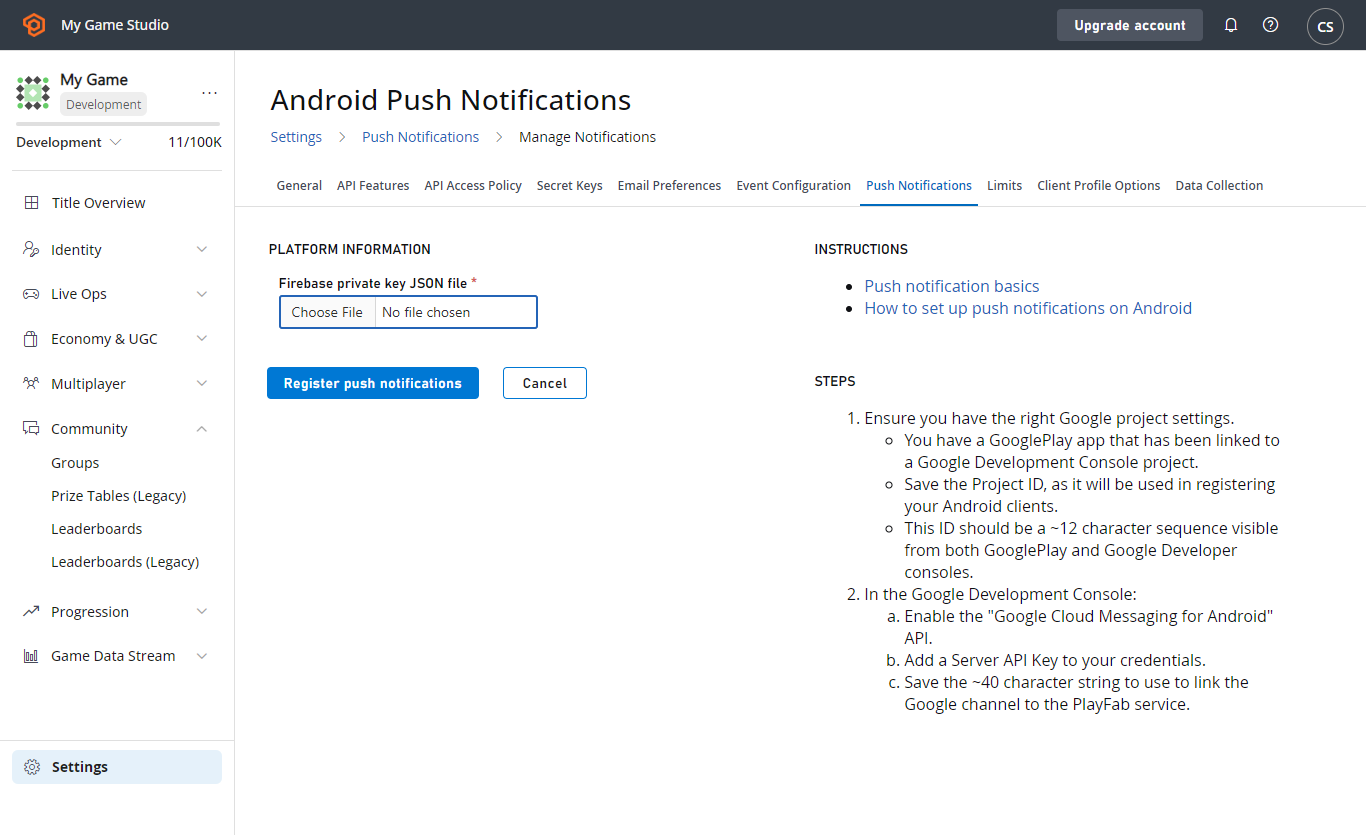
Task: Open Leaderboards under Community
Action: [x=97, y=529]
